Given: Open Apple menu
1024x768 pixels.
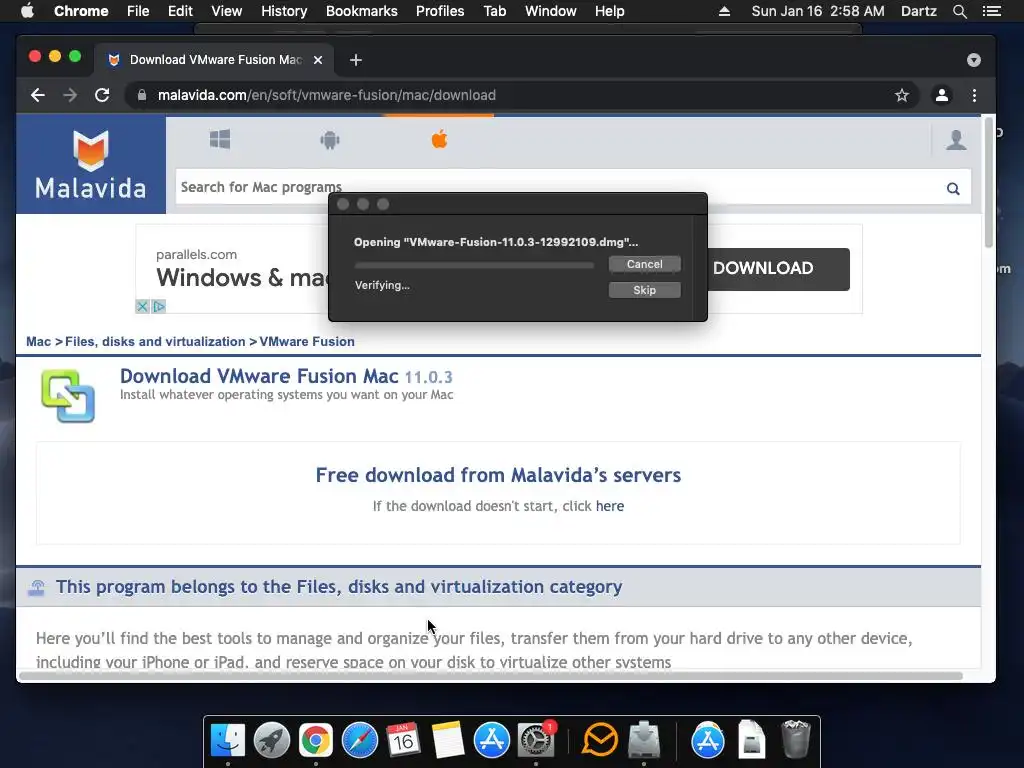Looking at the screenshot, I should click(x=27, y=11).
